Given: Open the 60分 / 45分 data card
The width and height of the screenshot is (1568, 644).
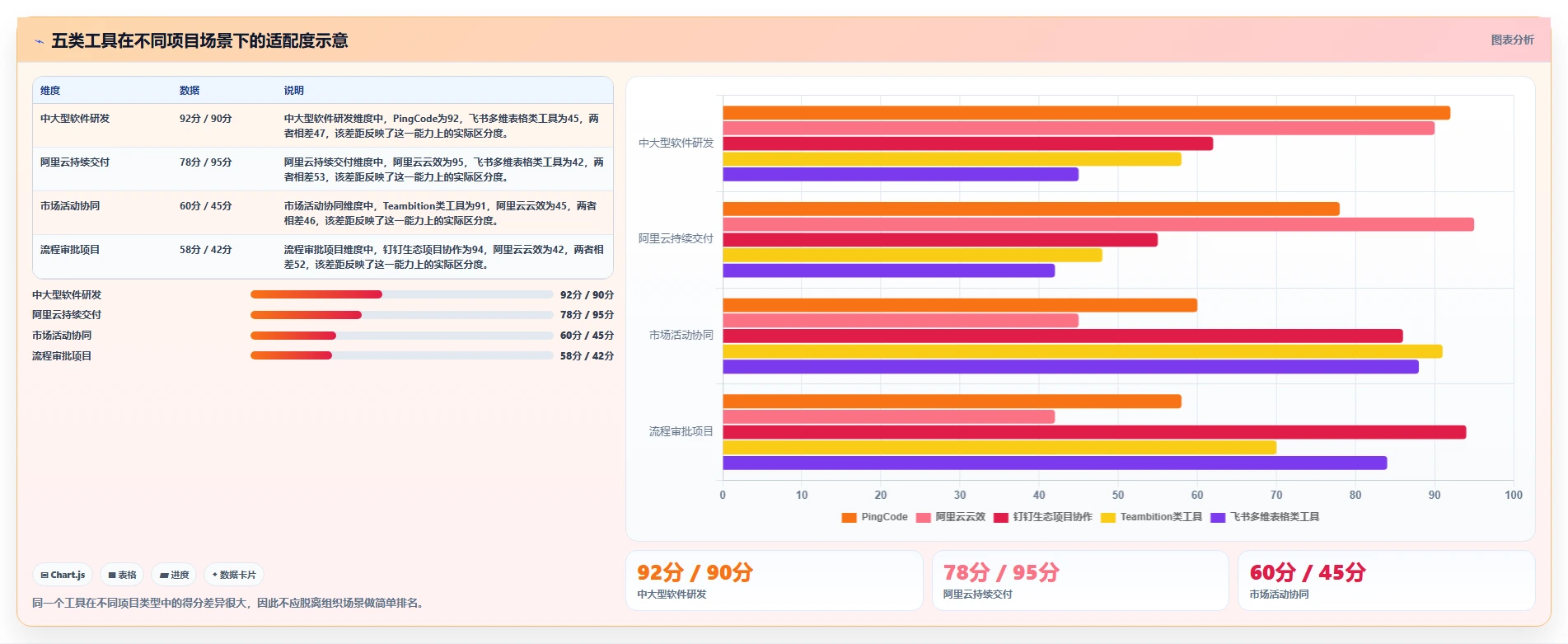Looking at the screenshot, I should (1387, 581).
